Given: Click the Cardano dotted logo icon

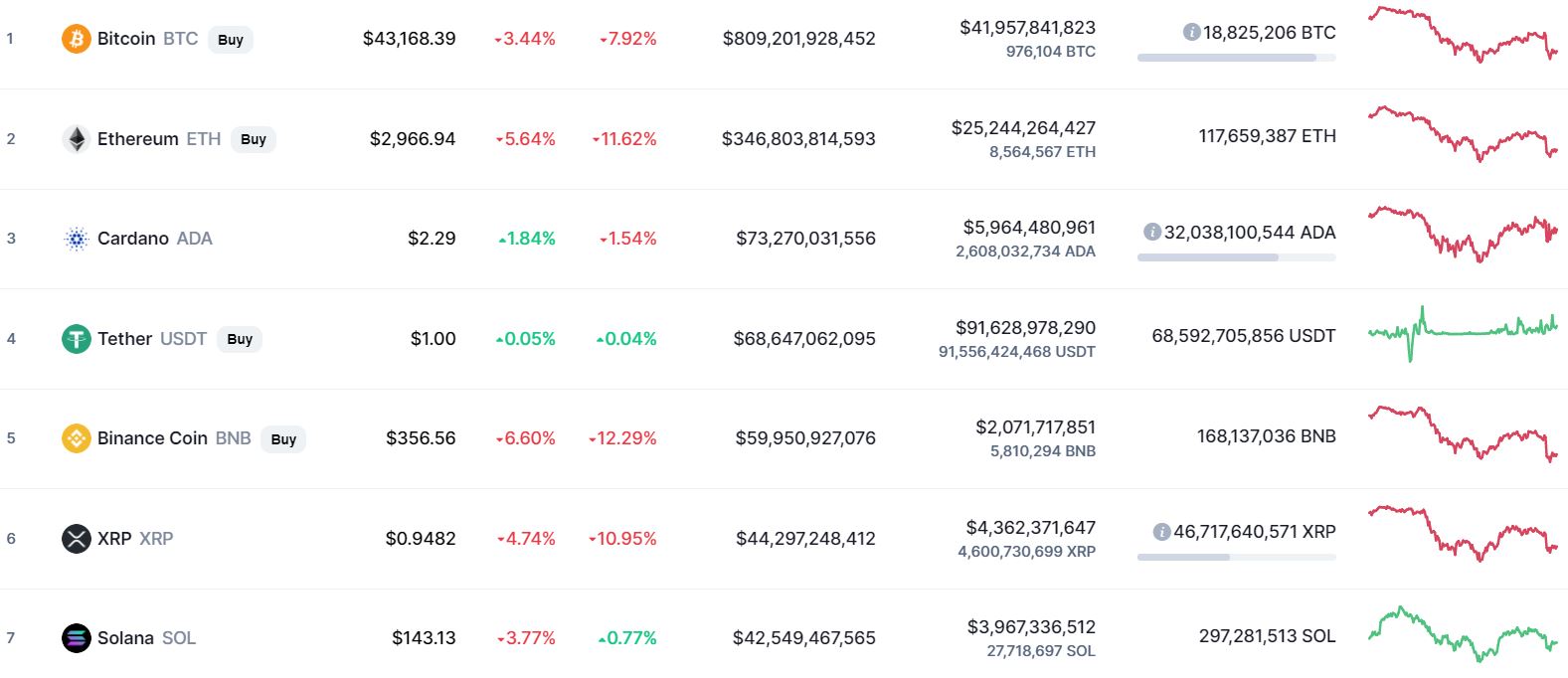Looking at the screenshot, I should point(76,239).
